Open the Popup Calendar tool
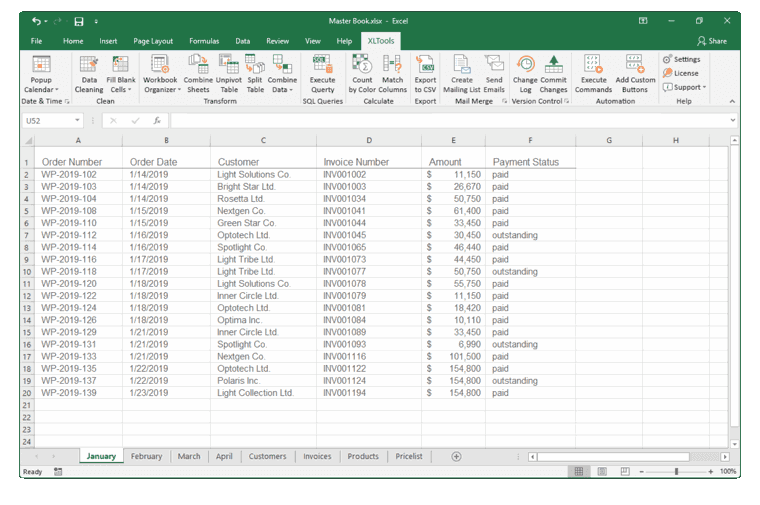Image resolution: width=760 pixels, height=505 pixels. tap(41, 74)
